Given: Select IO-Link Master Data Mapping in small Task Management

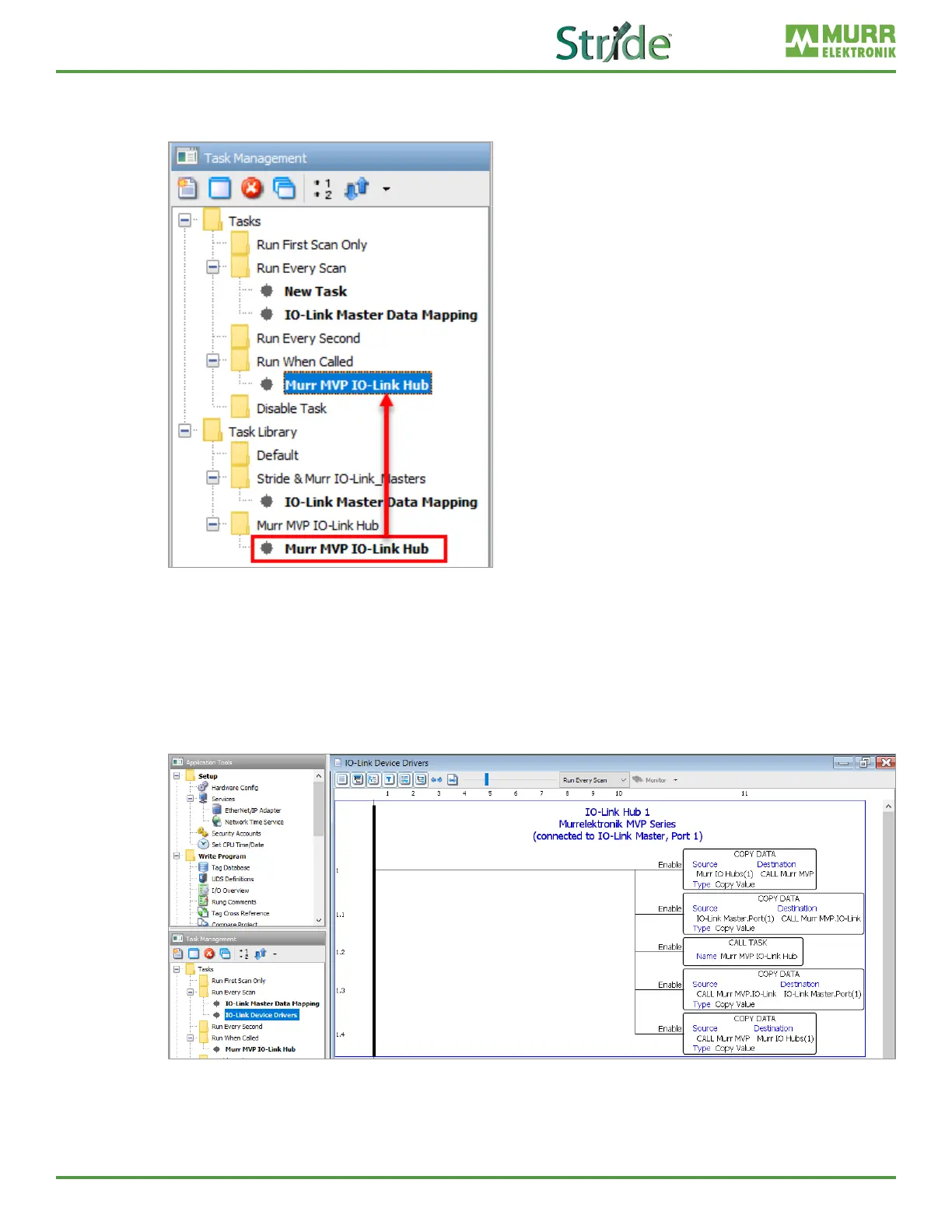Looking at the screenshot, I should (272, 1003).
